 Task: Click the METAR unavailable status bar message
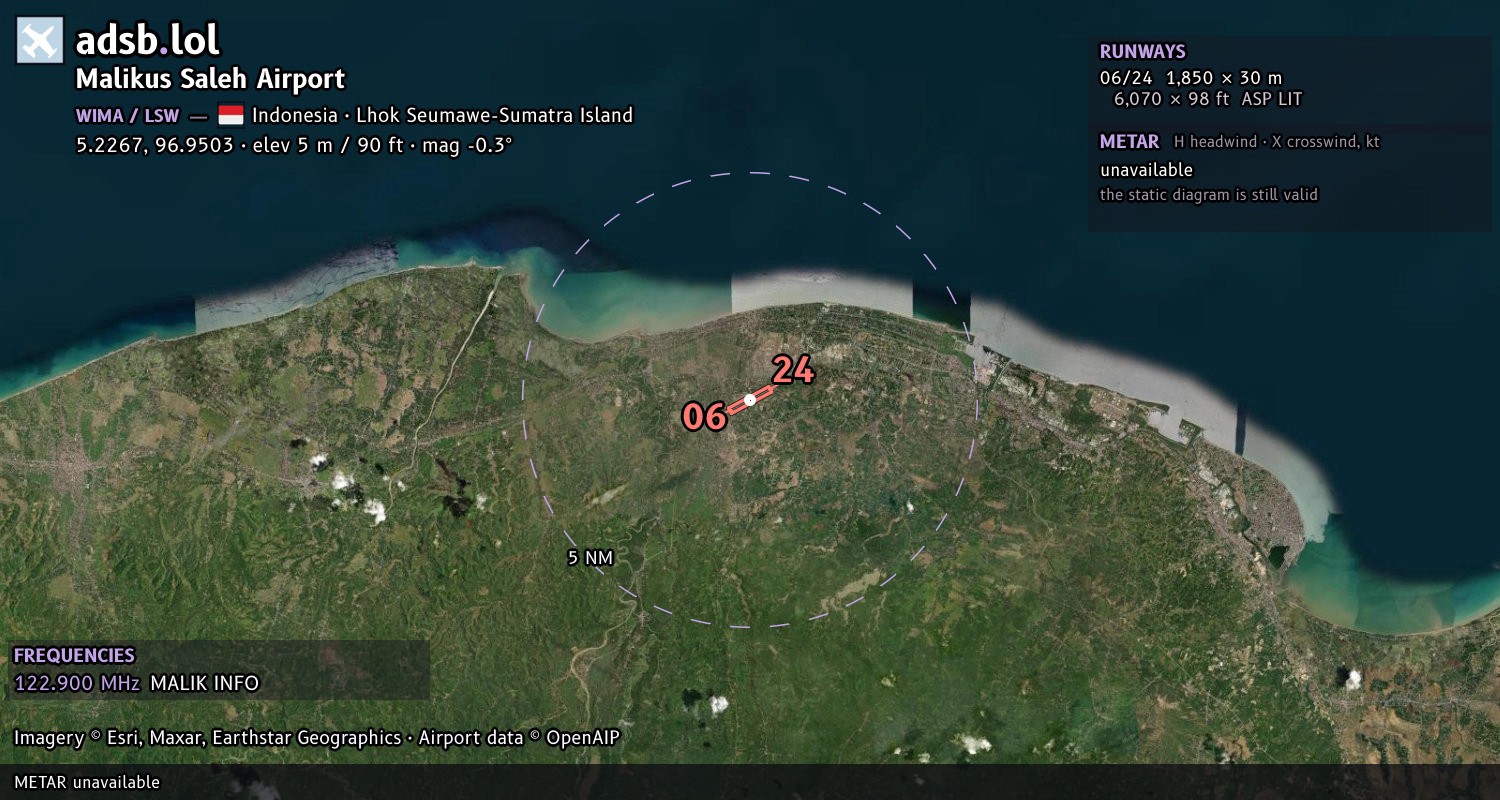(87, 782)
